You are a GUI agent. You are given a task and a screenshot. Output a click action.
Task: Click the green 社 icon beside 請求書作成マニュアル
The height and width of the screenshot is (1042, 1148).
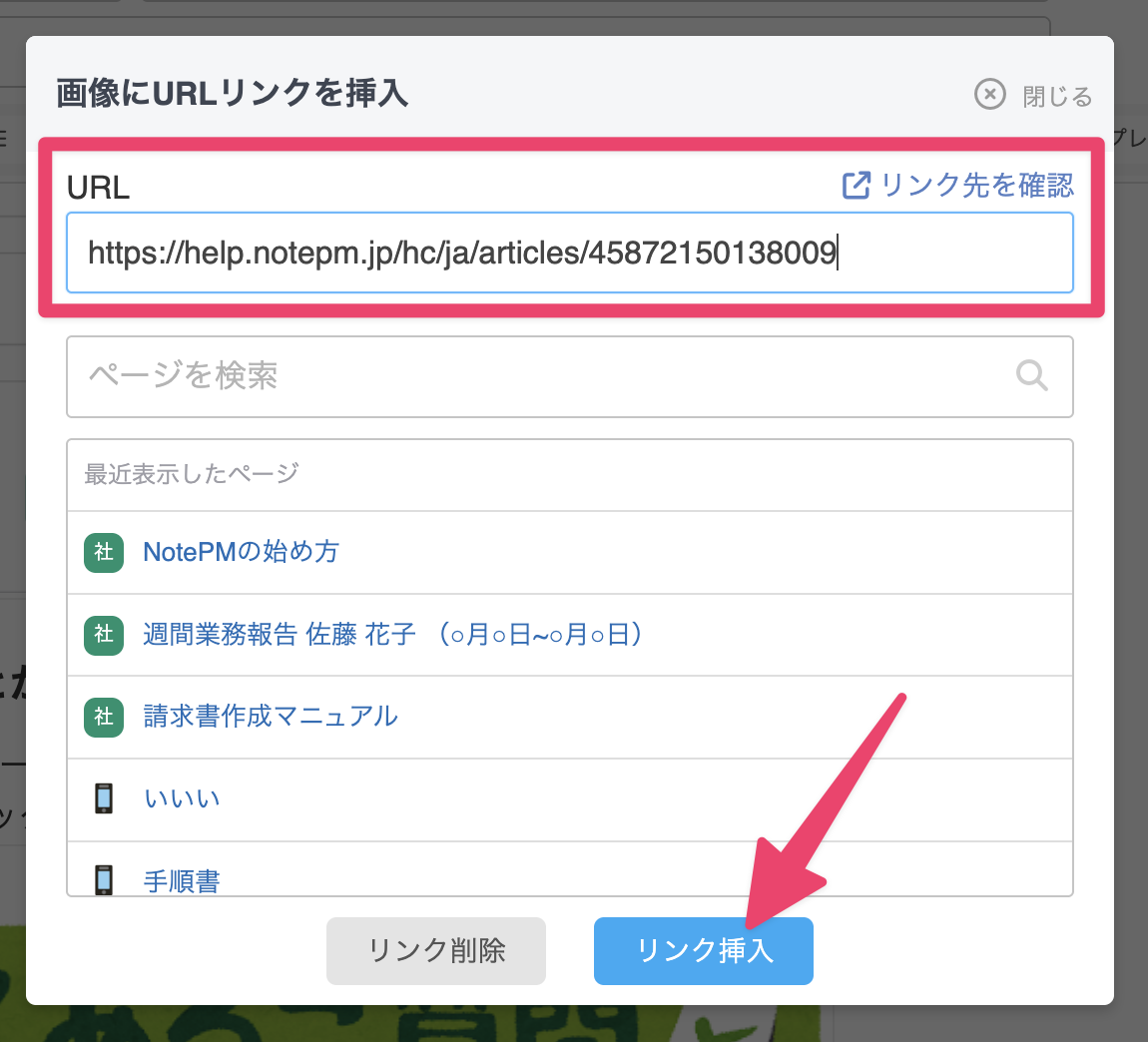pyautogui.click(x=104, y=717)
